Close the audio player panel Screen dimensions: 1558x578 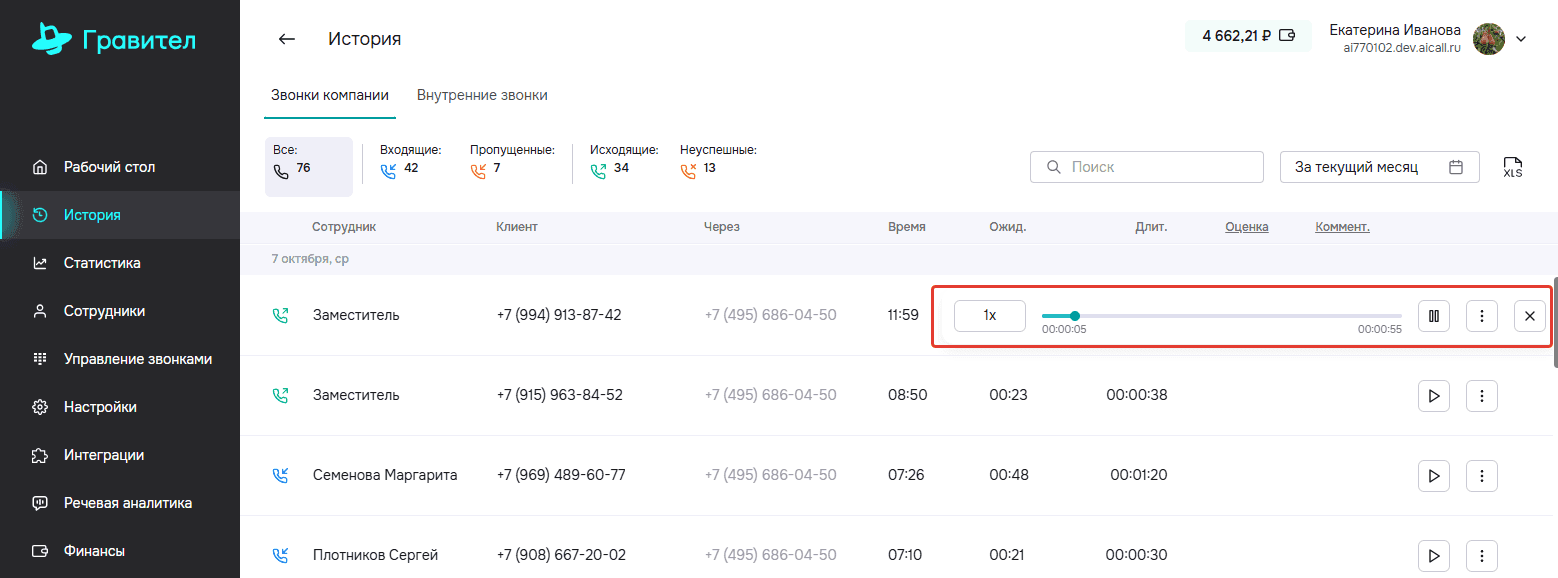click(1530, 316)
